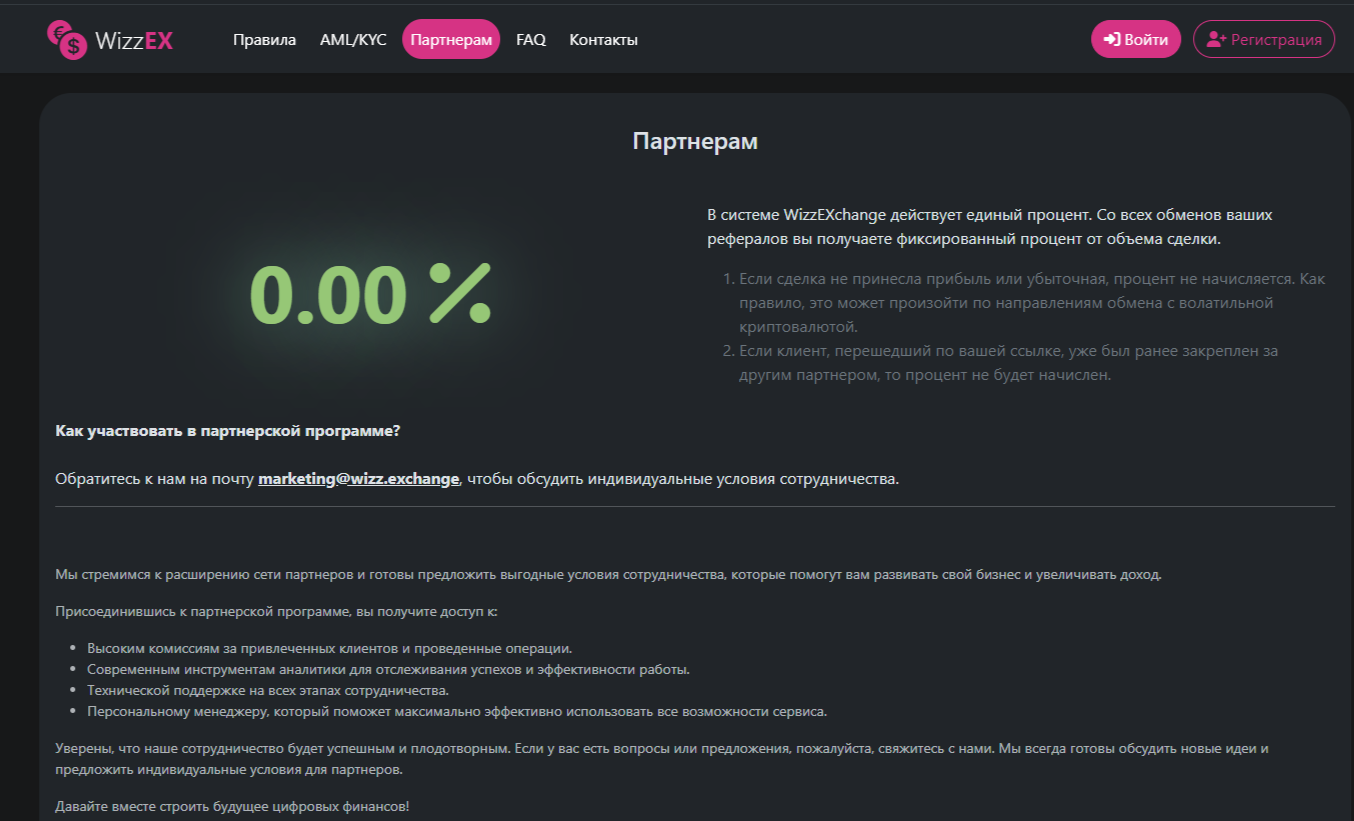Click the Партнерам page heading
The image size is (1354, 821).
[x=695, y=141]
